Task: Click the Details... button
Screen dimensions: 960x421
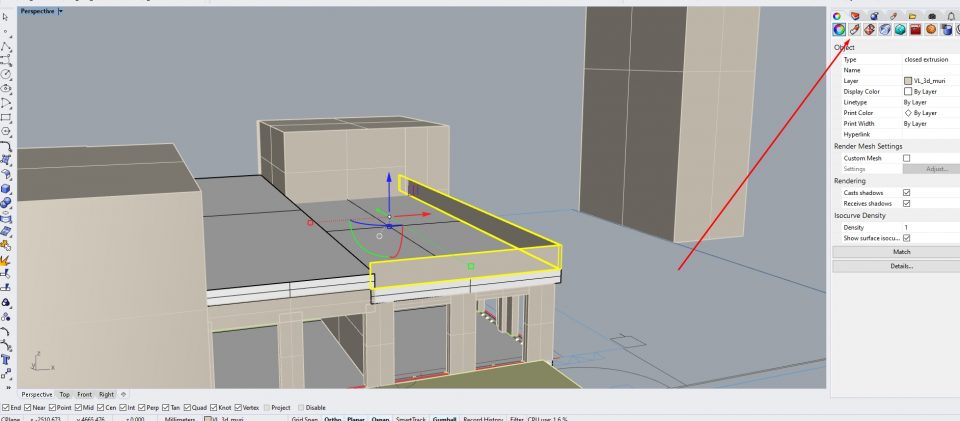Action: point(895,266)
